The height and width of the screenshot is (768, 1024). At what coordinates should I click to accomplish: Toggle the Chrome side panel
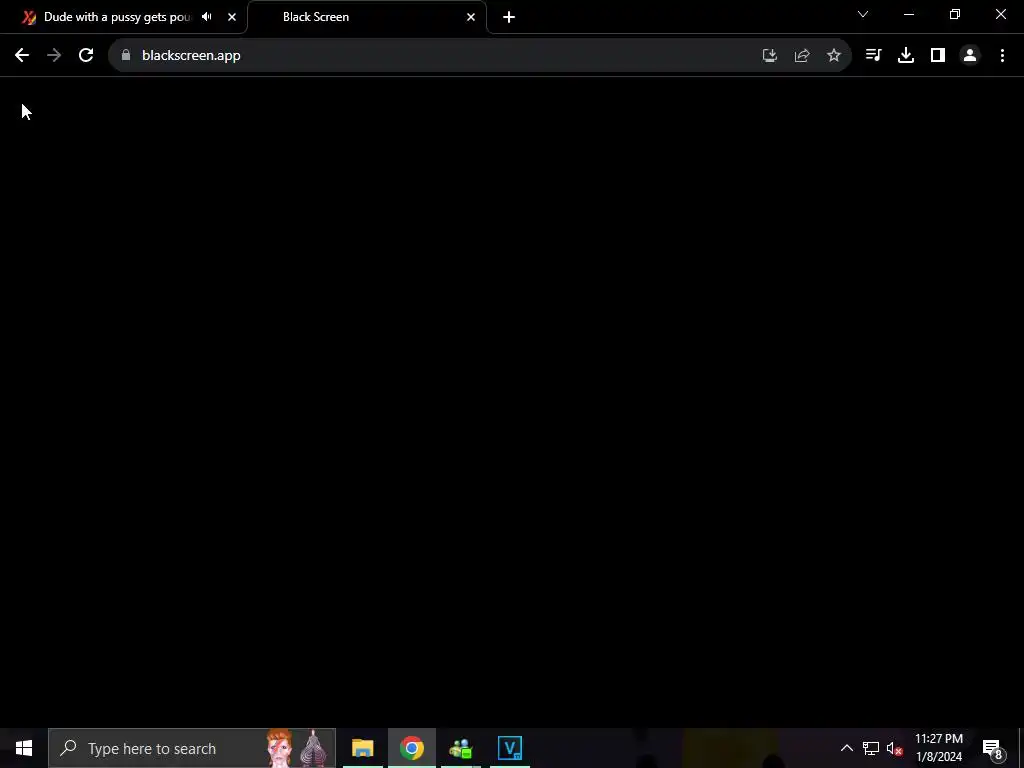click(938, 56)
